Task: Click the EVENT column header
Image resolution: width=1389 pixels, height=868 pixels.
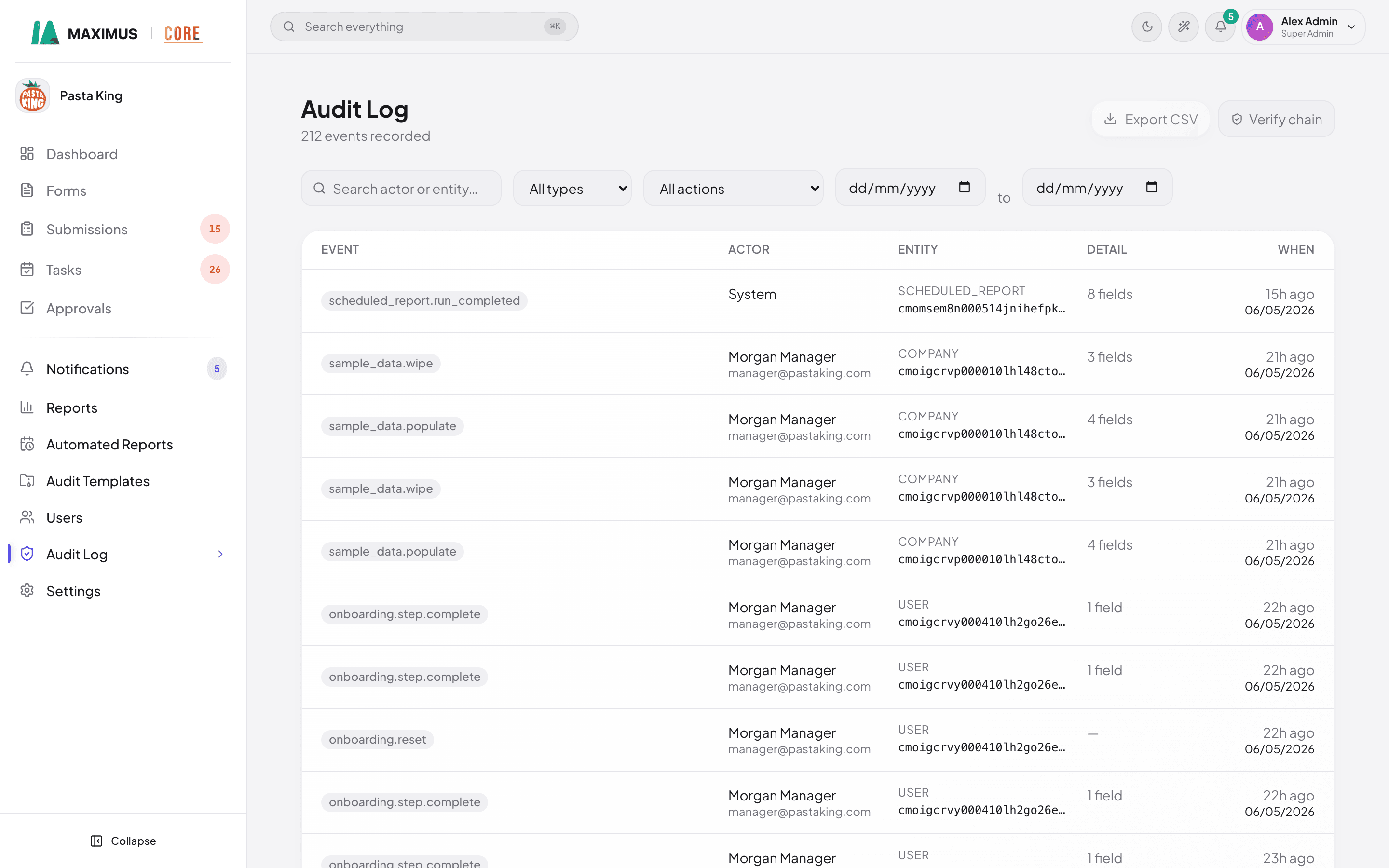Action: pos(340,250)
